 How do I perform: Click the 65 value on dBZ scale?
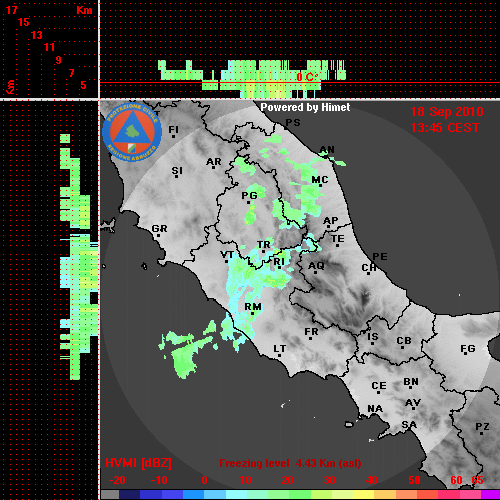click(477, 480)
